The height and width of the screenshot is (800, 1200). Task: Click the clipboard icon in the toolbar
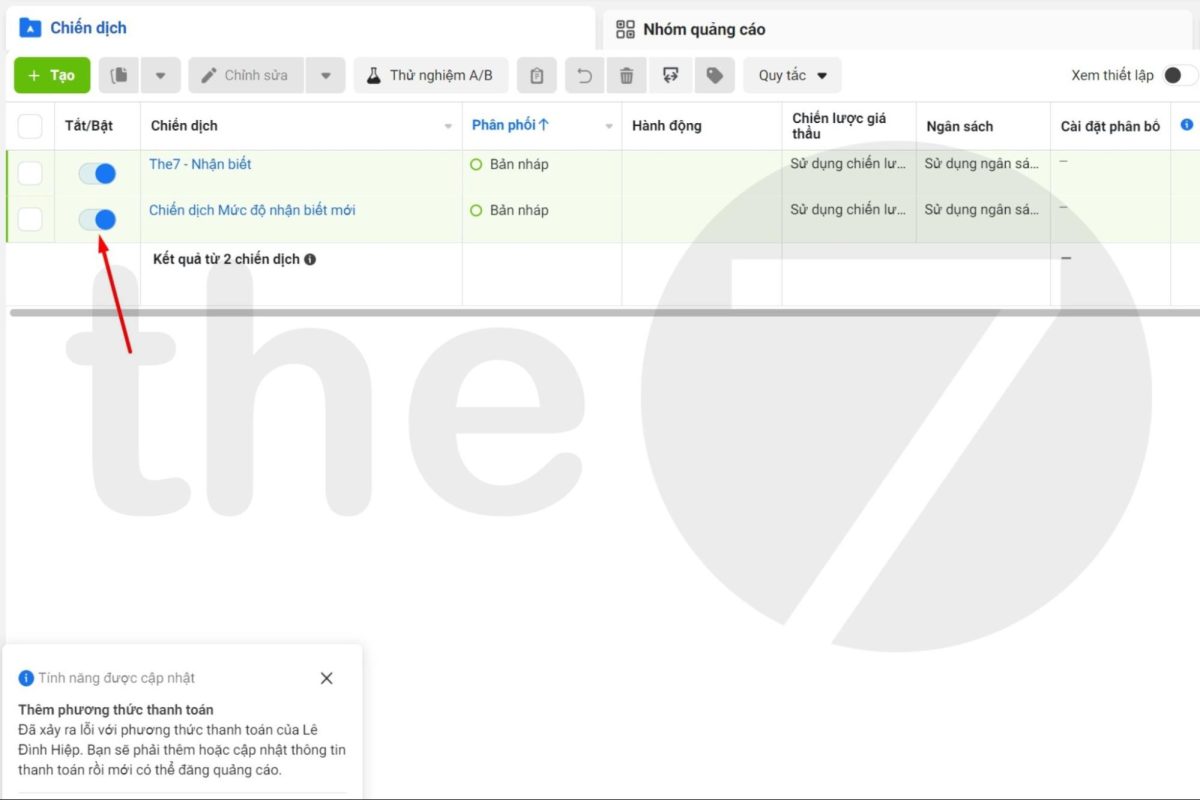click(x=537, y=76)
